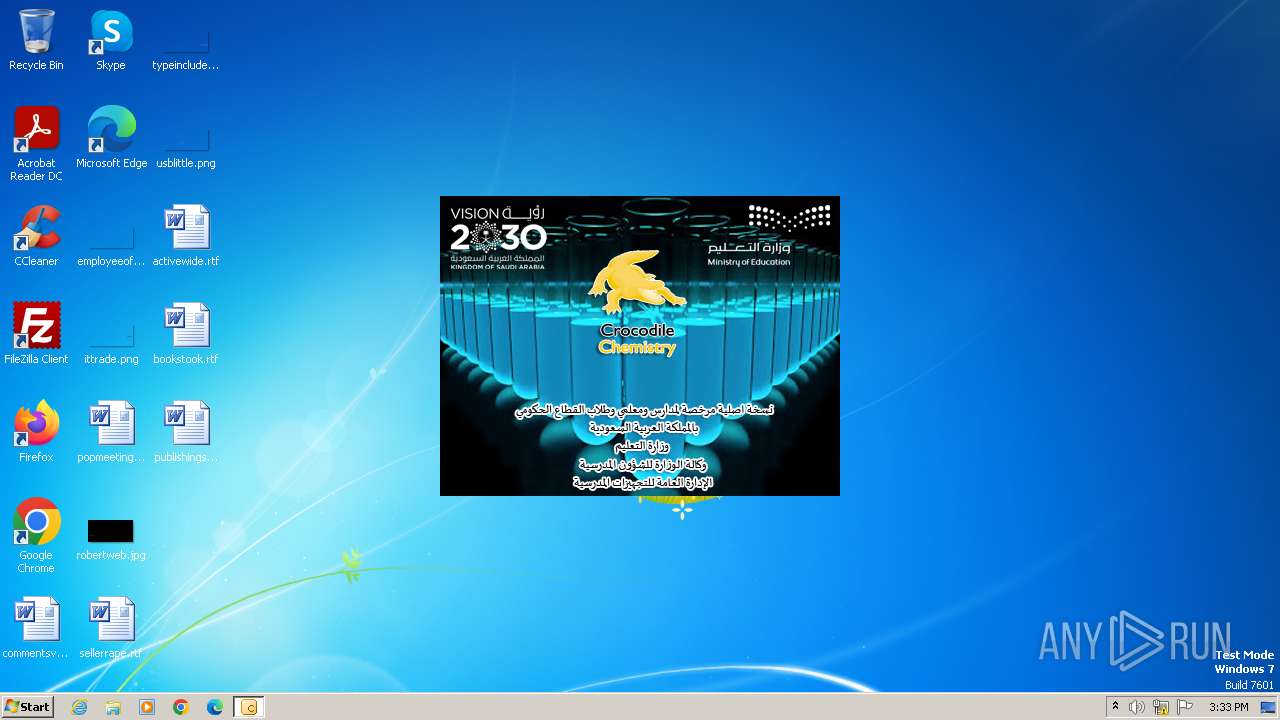Select publishings document icon
1280x720 pixels.
186,433
